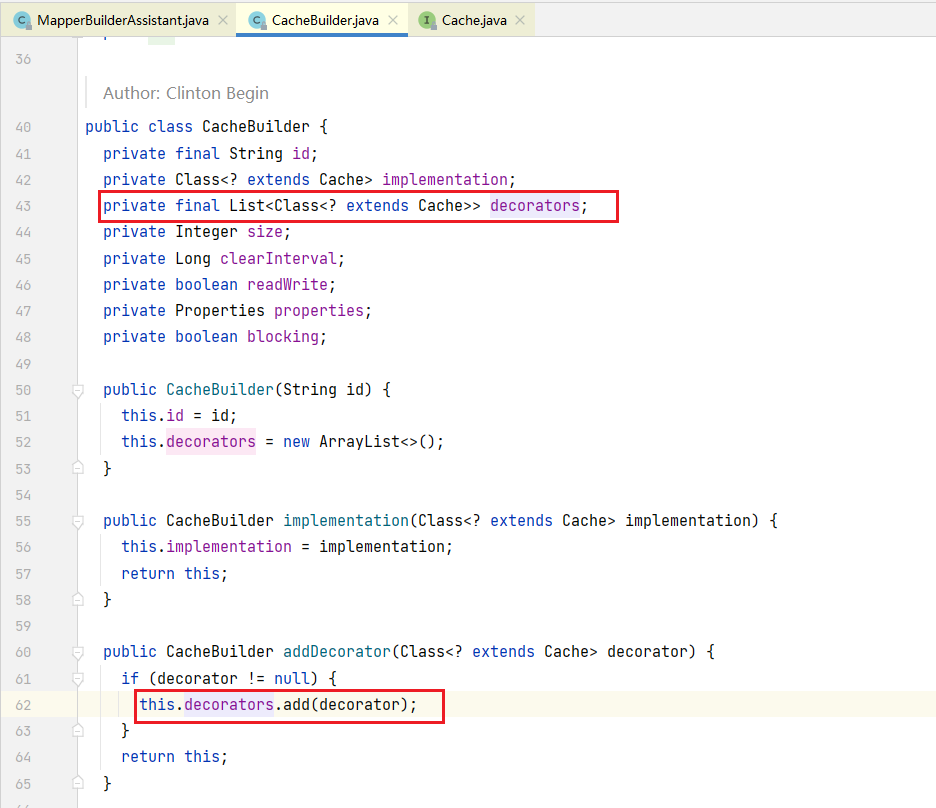Close the MapperBuilderAssistant.java tab
936x808 pixels.
pyautogui.click(x=223, y=20)
